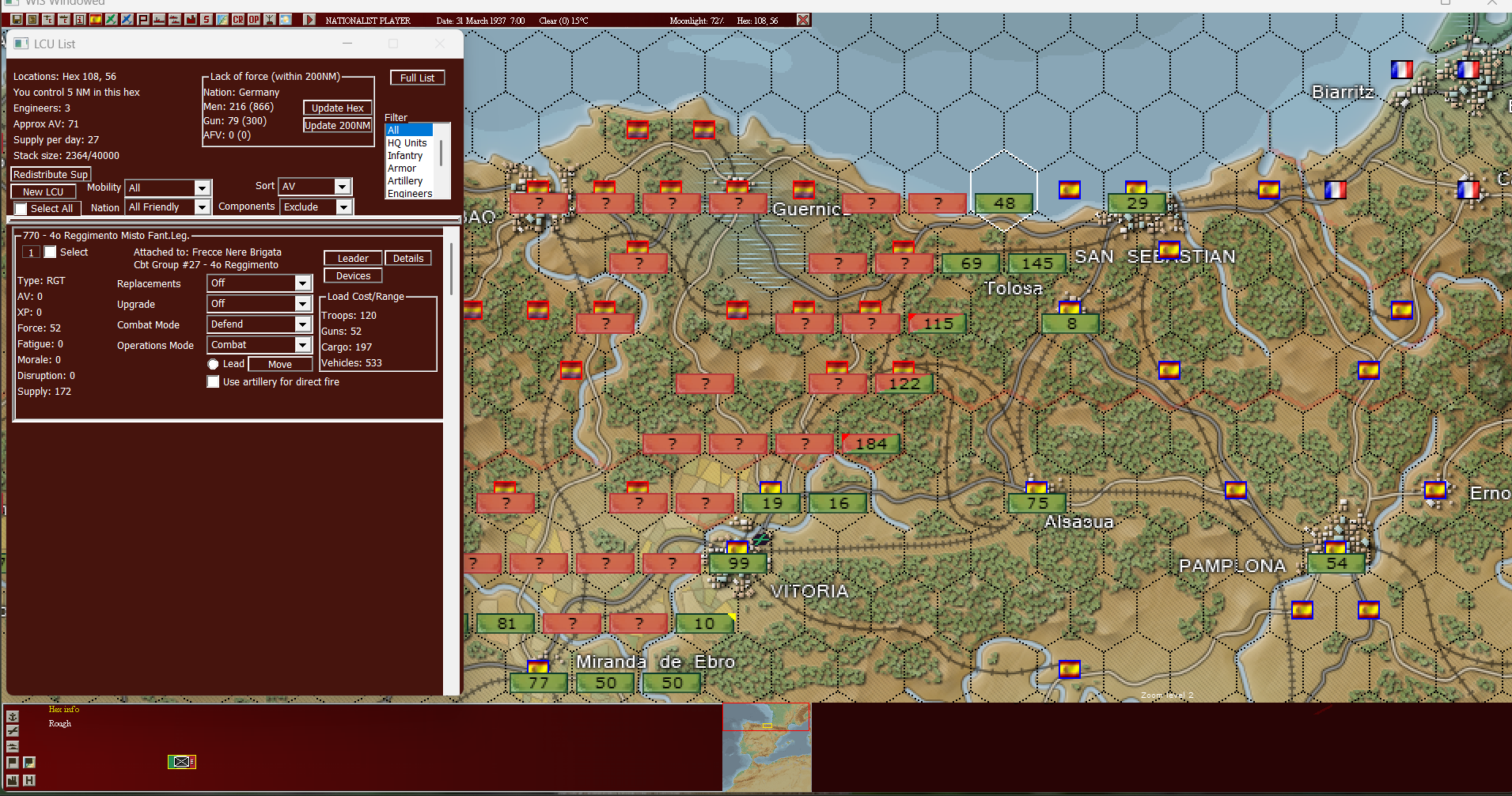This screenshot has width=1512, height=796.
Task: Click the minimap thumbnail at bottom center
Action: point(766,748)
